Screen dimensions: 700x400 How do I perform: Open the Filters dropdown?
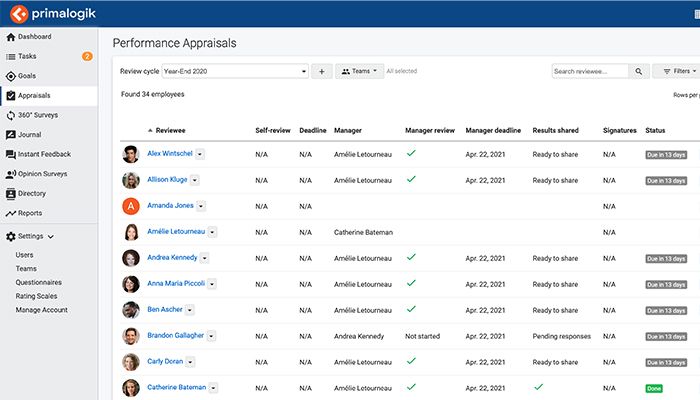[678, 72]
